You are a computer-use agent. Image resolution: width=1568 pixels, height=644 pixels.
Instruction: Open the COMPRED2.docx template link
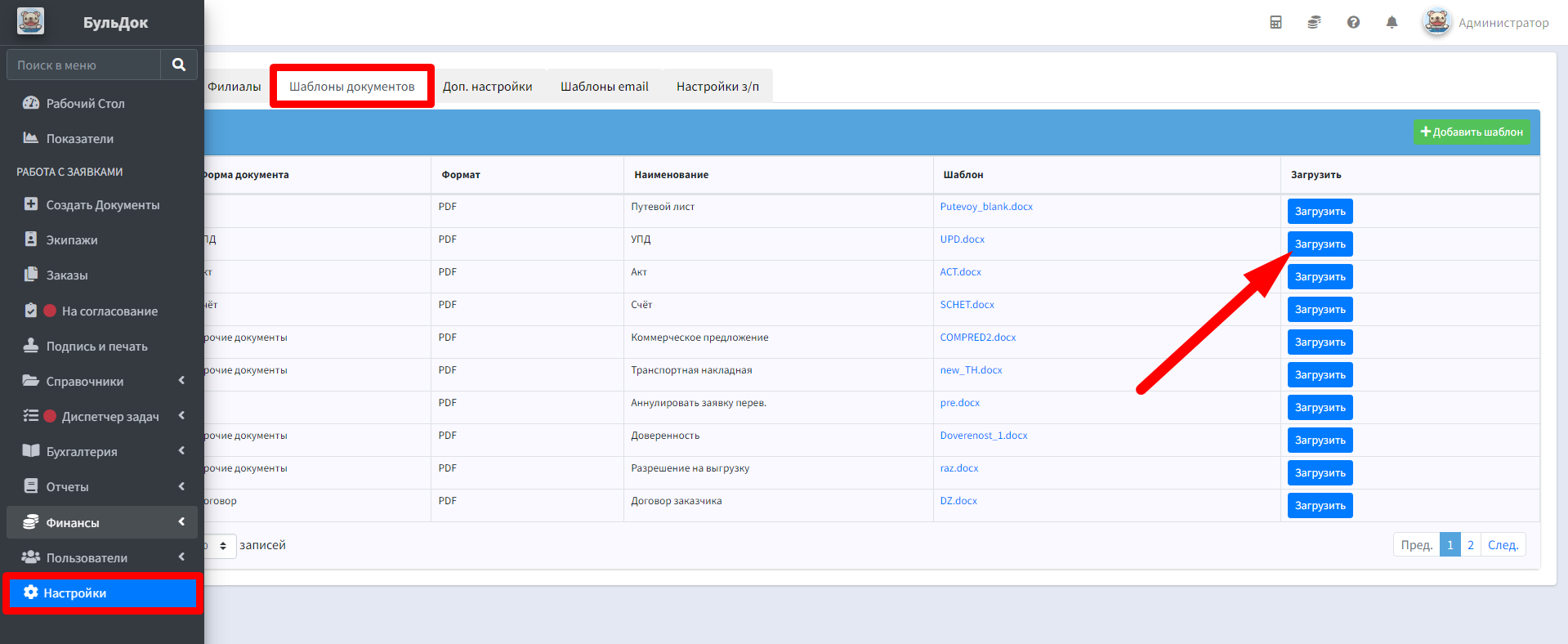[x=978, y=338]
